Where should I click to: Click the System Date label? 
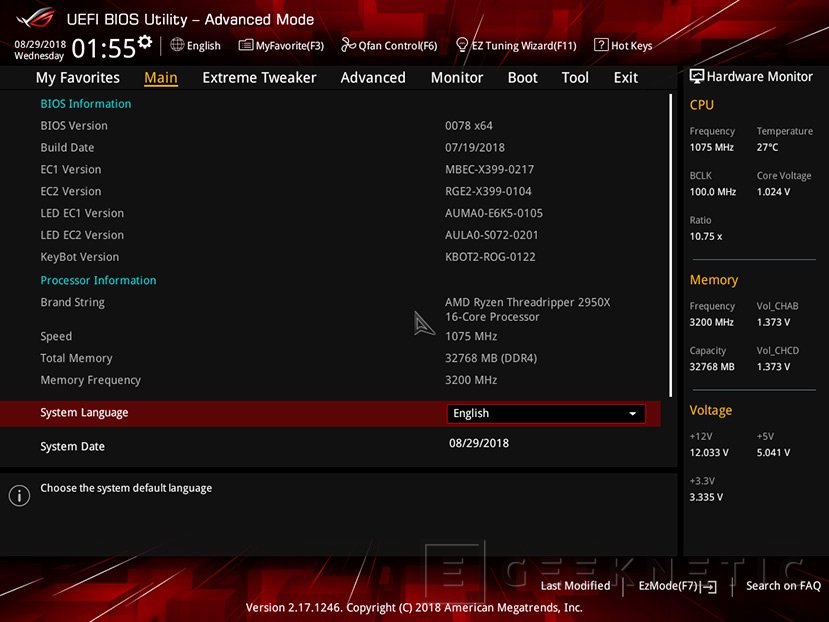coord(72,446)
